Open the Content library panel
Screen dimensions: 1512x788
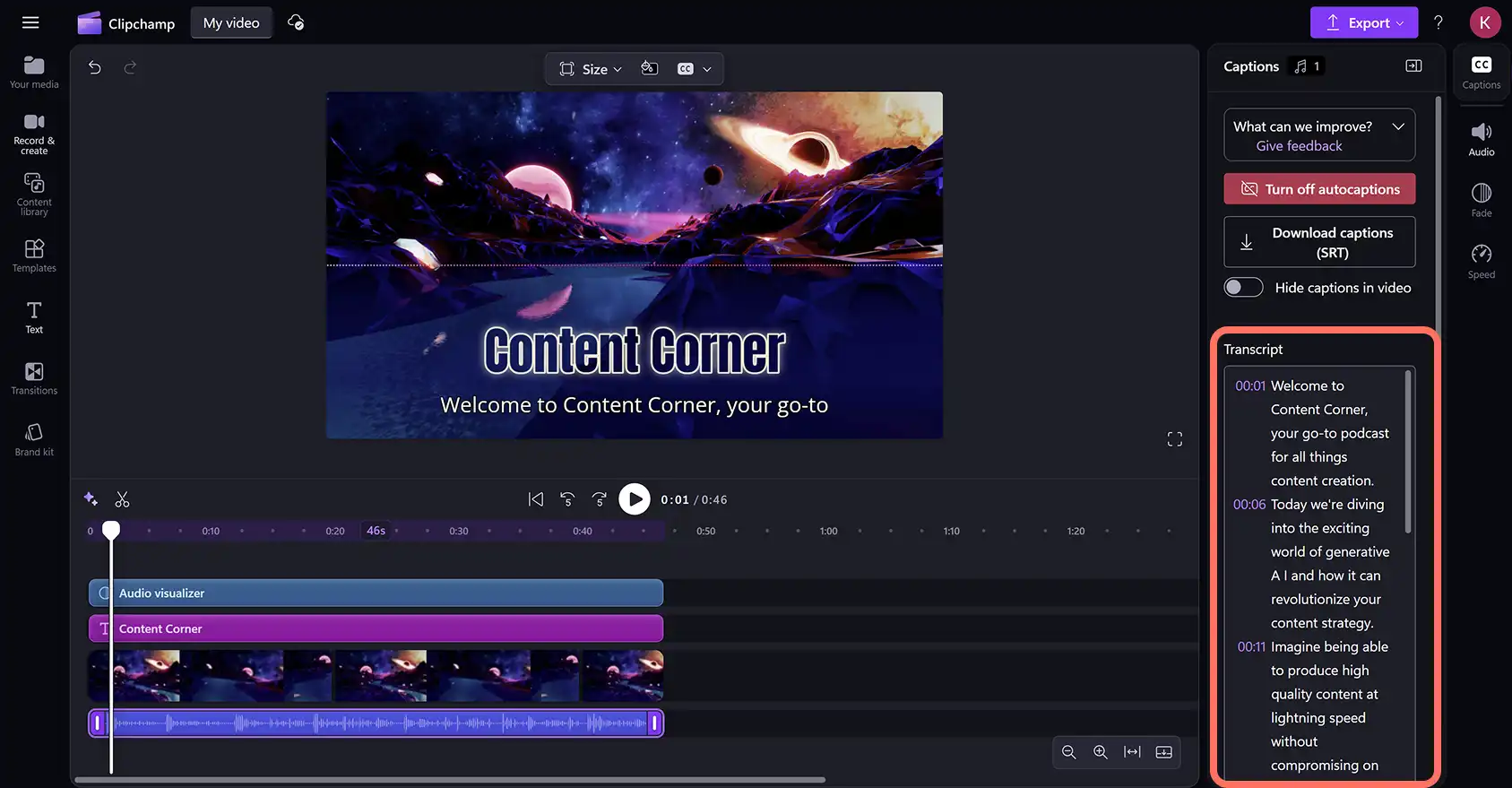coord(34,194)
